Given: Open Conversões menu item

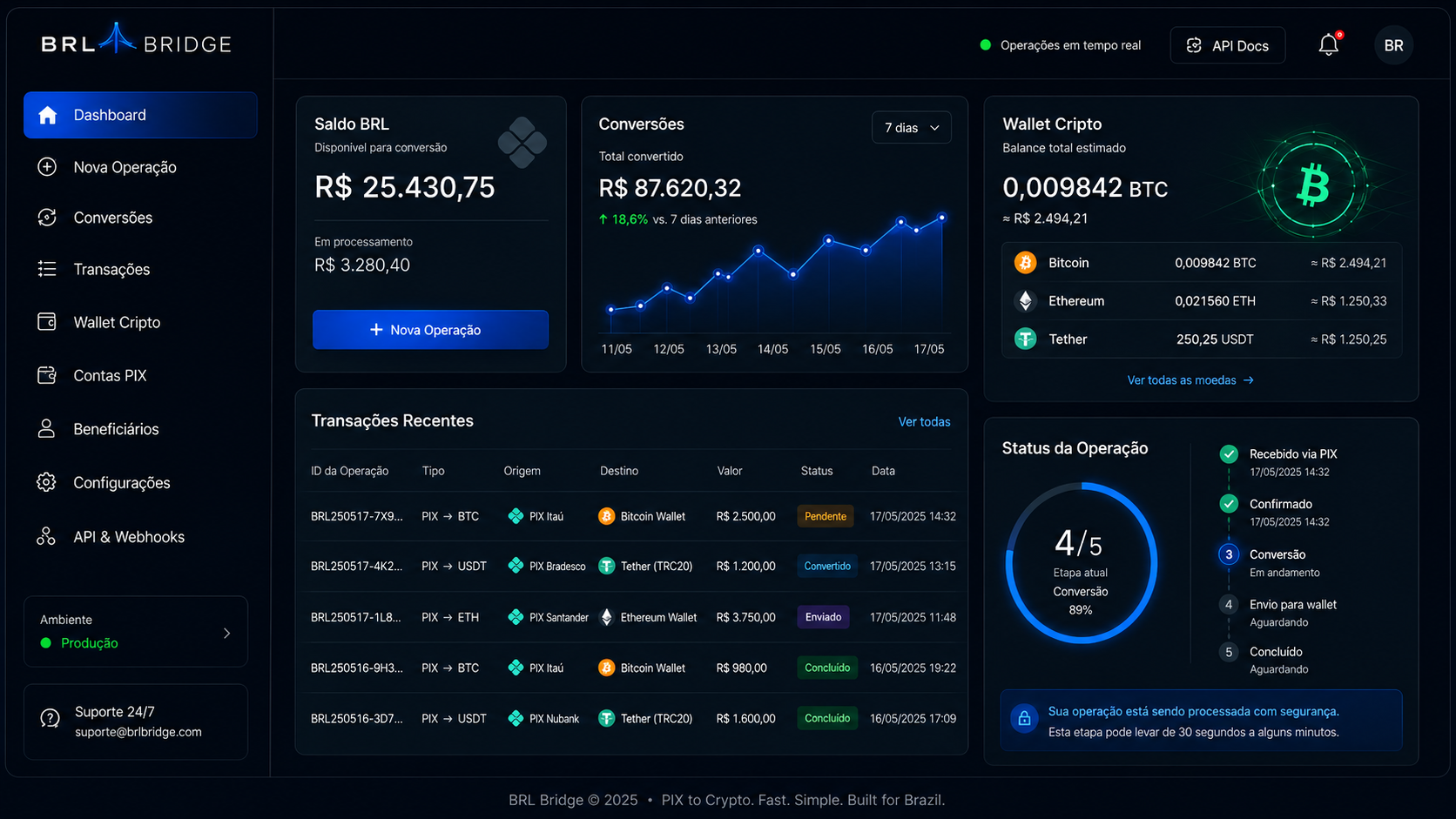Looking at the screenshot, I should (x=113, y=218).
